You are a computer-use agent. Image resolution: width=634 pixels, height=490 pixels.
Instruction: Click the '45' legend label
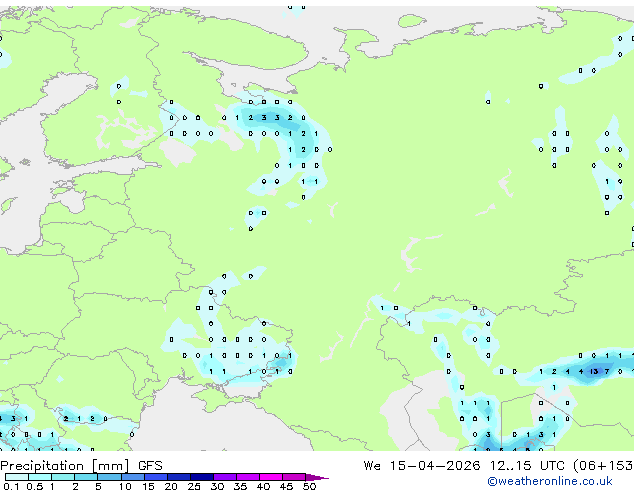tap(286, 486)
